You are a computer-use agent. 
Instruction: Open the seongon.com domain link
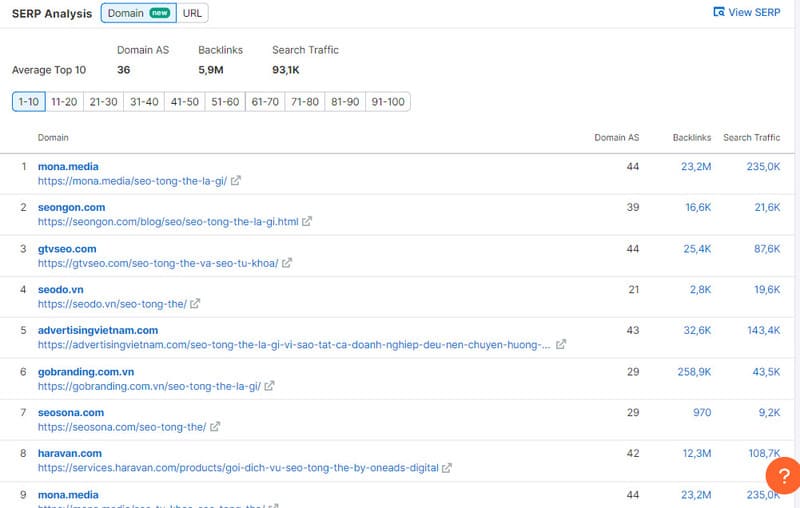71,207
